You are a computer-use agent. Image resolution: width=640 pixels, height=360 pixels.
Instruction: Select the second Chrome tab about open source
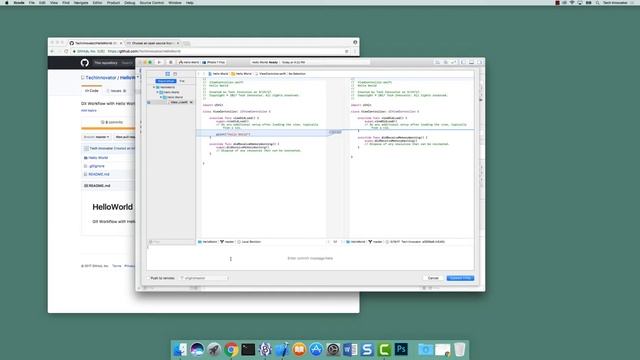click(x=152, y=43)
